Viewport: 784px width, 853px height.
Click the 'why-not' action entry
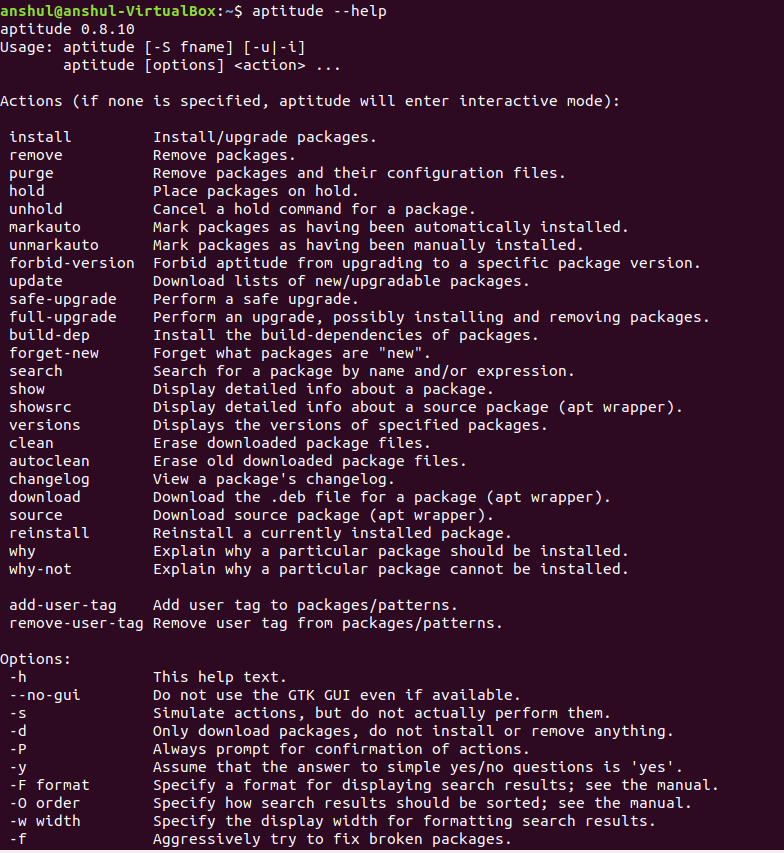coord(40,569)
